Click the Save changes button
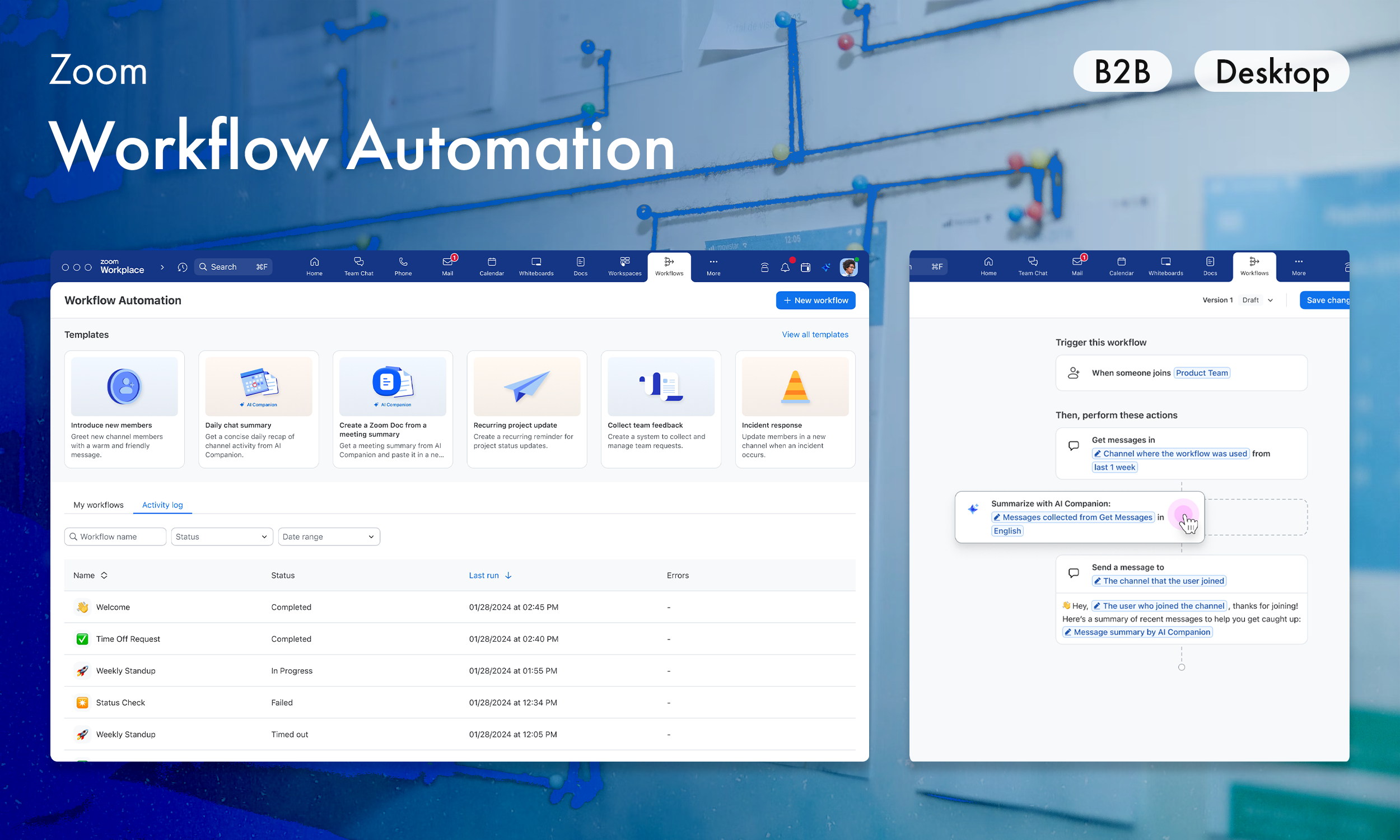Viewport: 1400px width, 840px height. click(x=1325, y=300)
